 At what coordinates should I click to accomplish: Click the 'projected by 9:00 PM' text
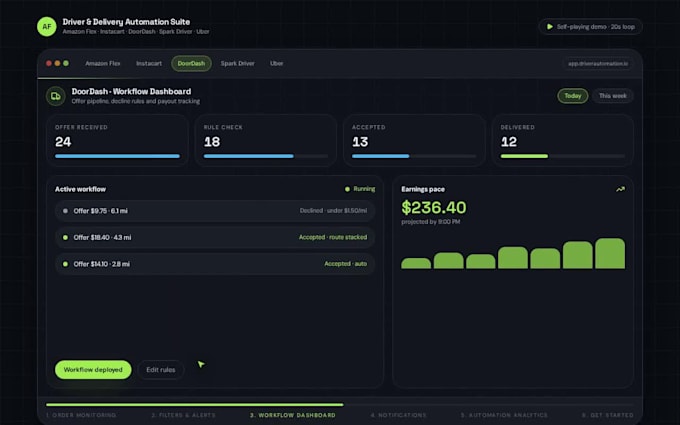pyautogui.click(x=431, y=222)
